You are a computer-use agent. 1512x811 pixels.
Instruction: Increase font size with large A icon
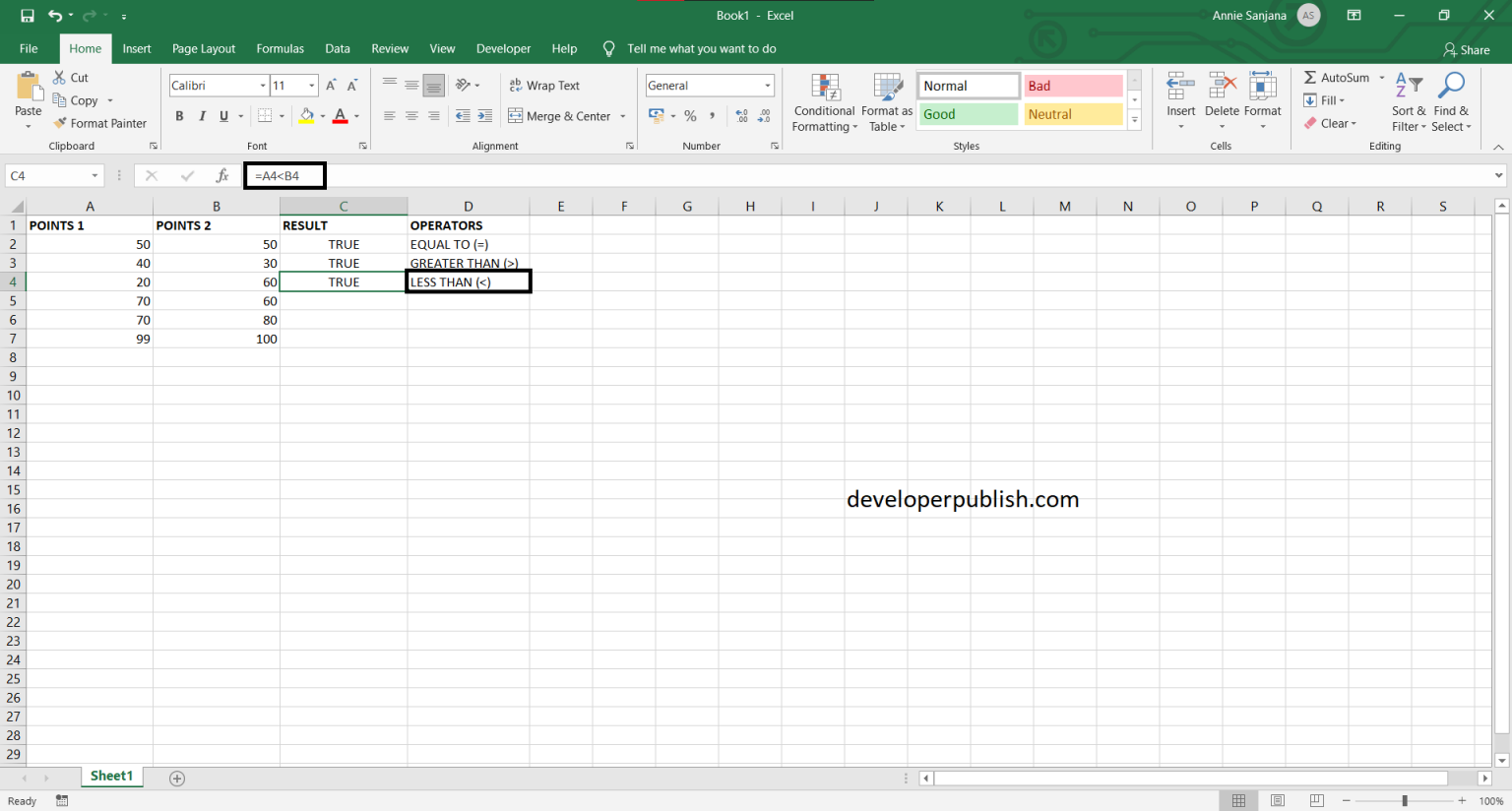coord(332,86)
